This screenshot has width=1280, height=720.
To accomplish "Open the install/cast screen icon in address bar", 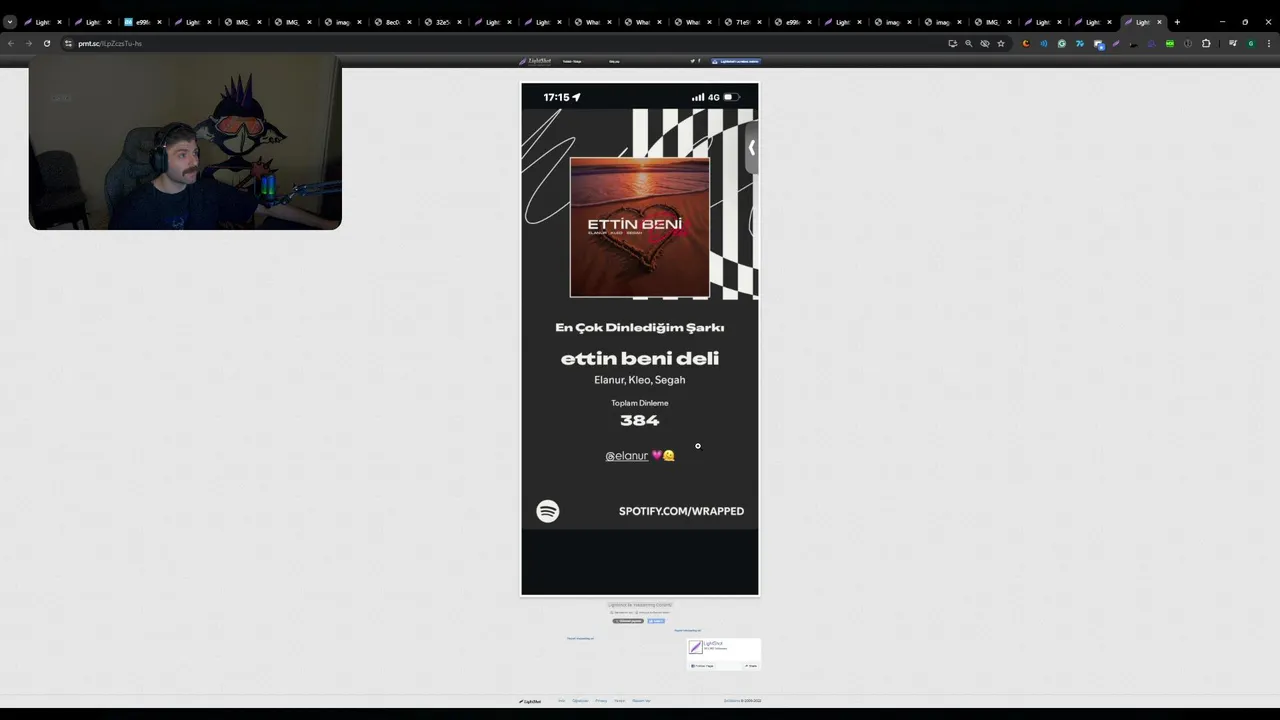I will (952, 43).
